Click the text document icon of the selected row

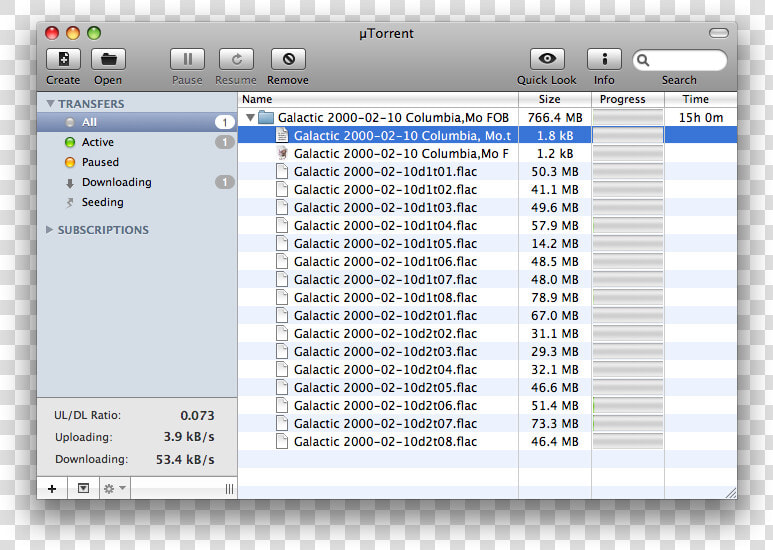[x=282, y=135]
